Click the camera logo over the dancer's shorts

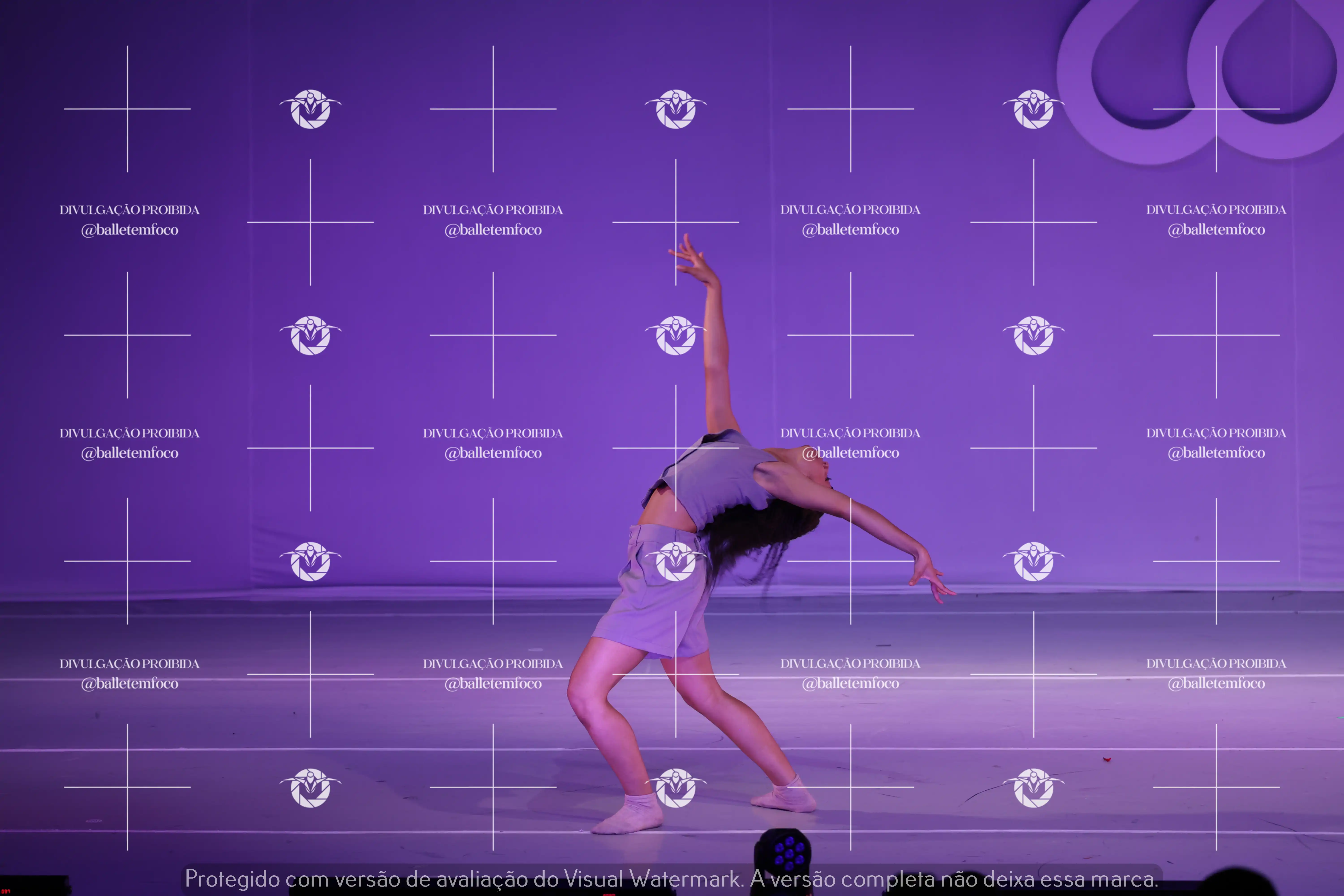pyautogui.click(x=675, y=562)
